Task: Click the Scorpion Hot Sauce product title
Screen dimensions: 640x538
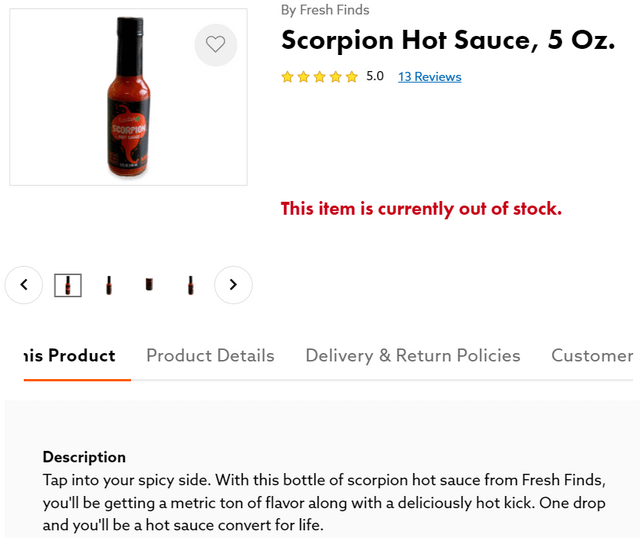Action: click(448, 41)
